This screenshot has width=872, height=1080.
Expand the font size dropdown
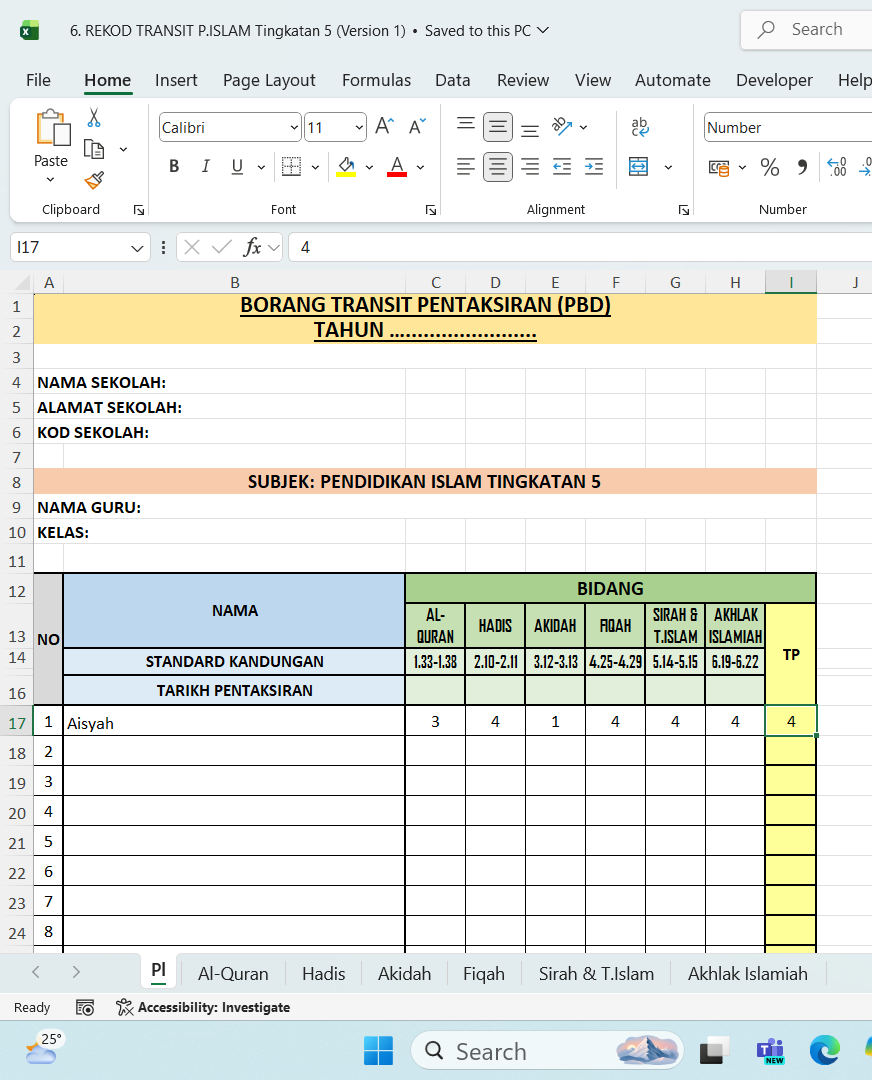[x=359, y=128]
